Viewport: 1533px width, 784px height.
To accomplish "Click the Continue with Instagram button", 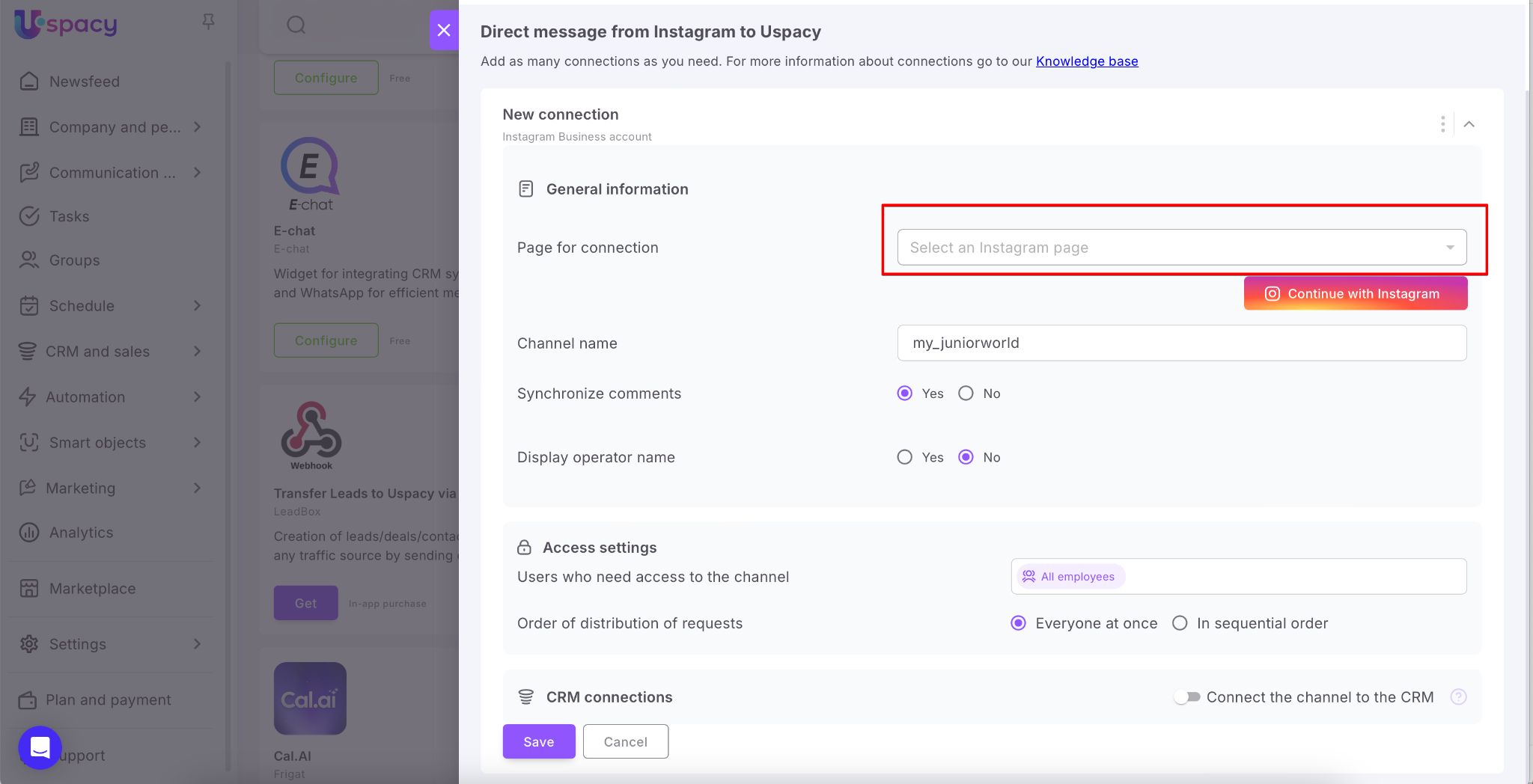I will 1355,294.
